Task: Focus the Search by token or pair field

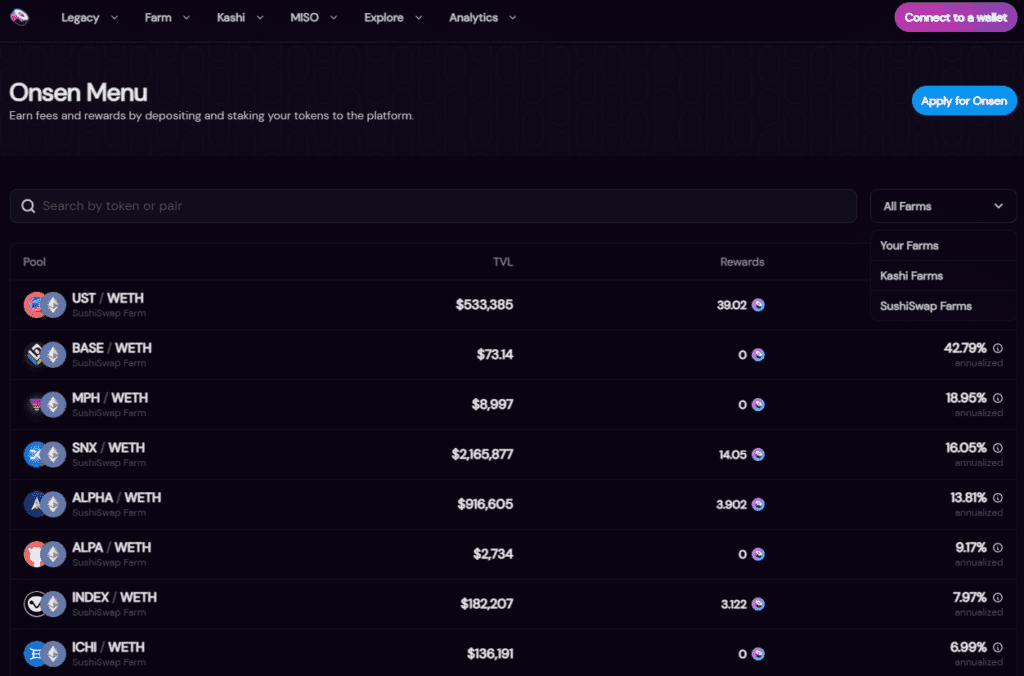Action: click(433, 206)
